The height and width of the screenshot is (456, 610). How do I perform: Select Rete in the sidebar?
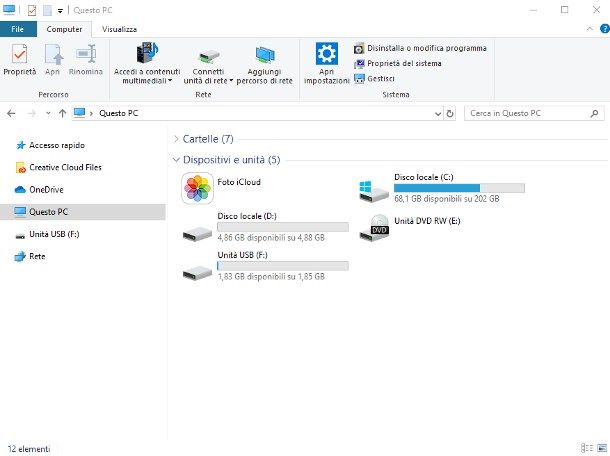[x=30, y=256]
